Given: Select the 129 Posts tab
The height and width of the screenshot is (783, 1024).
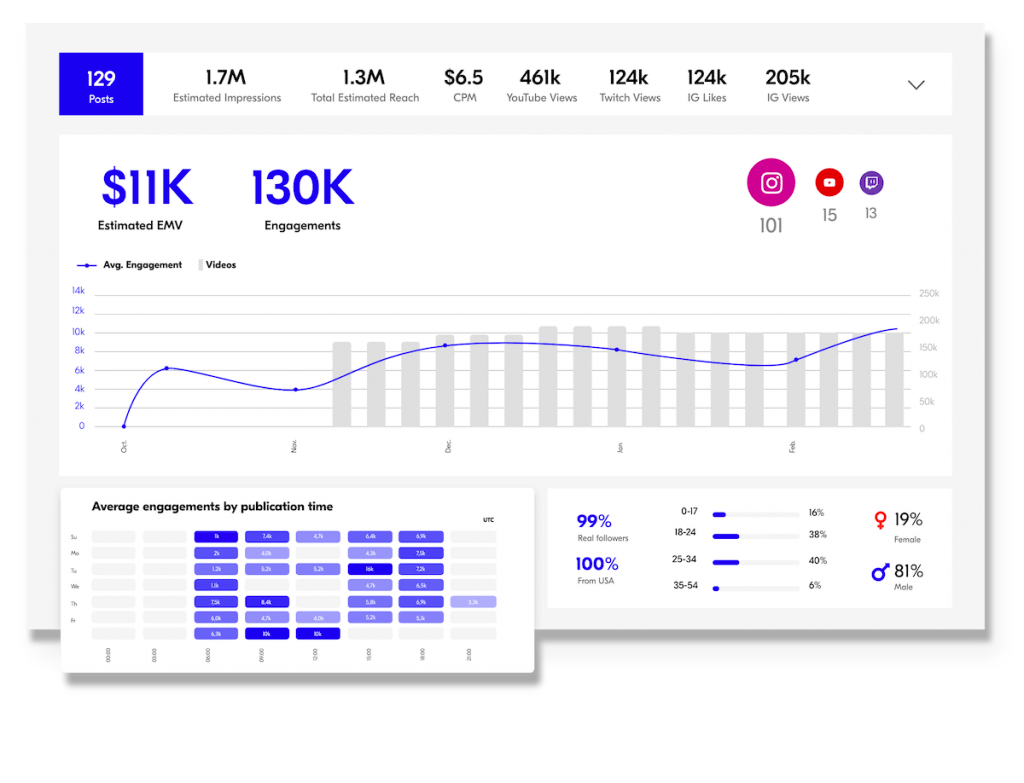Looking at the screenshot, I should tap(101, 85).
